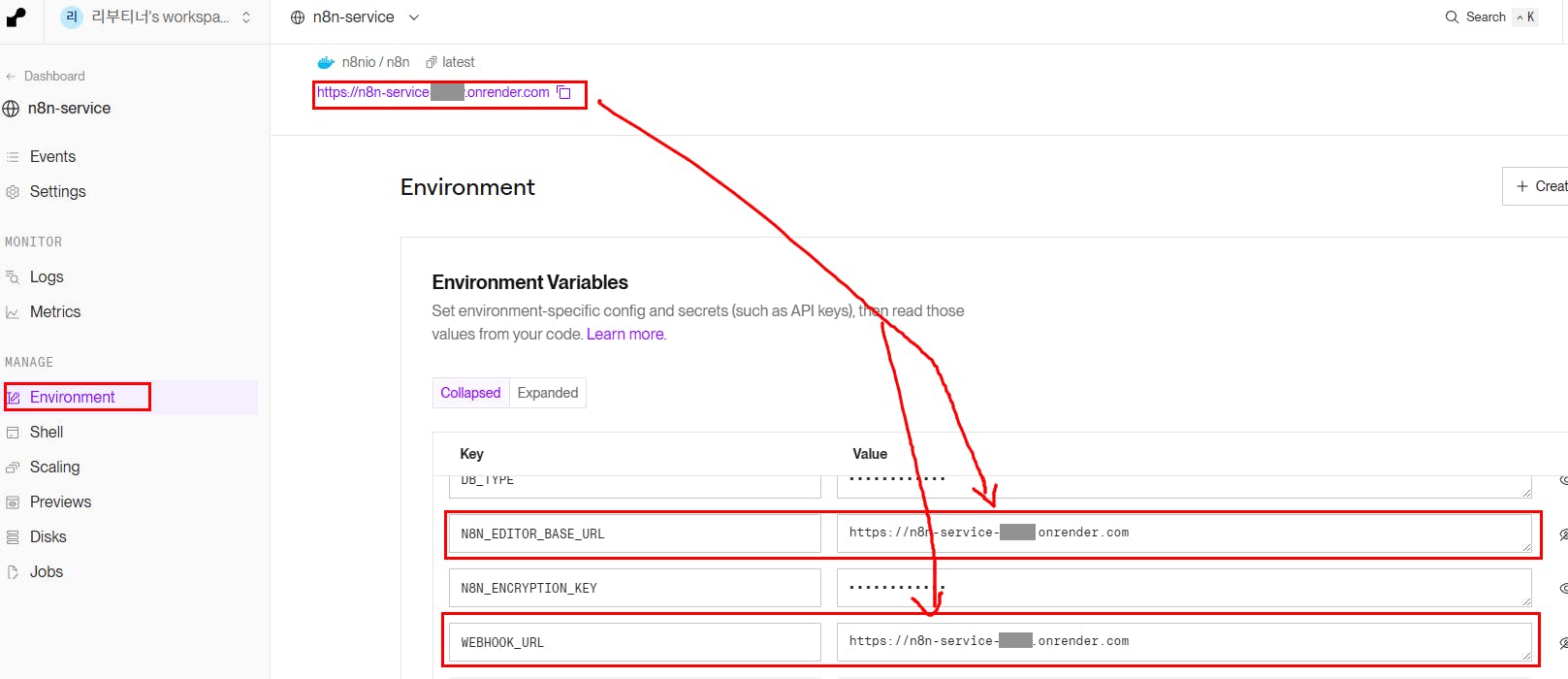Click the Create button
The width and height of the screenshot is (1568, 679).
1537,186
